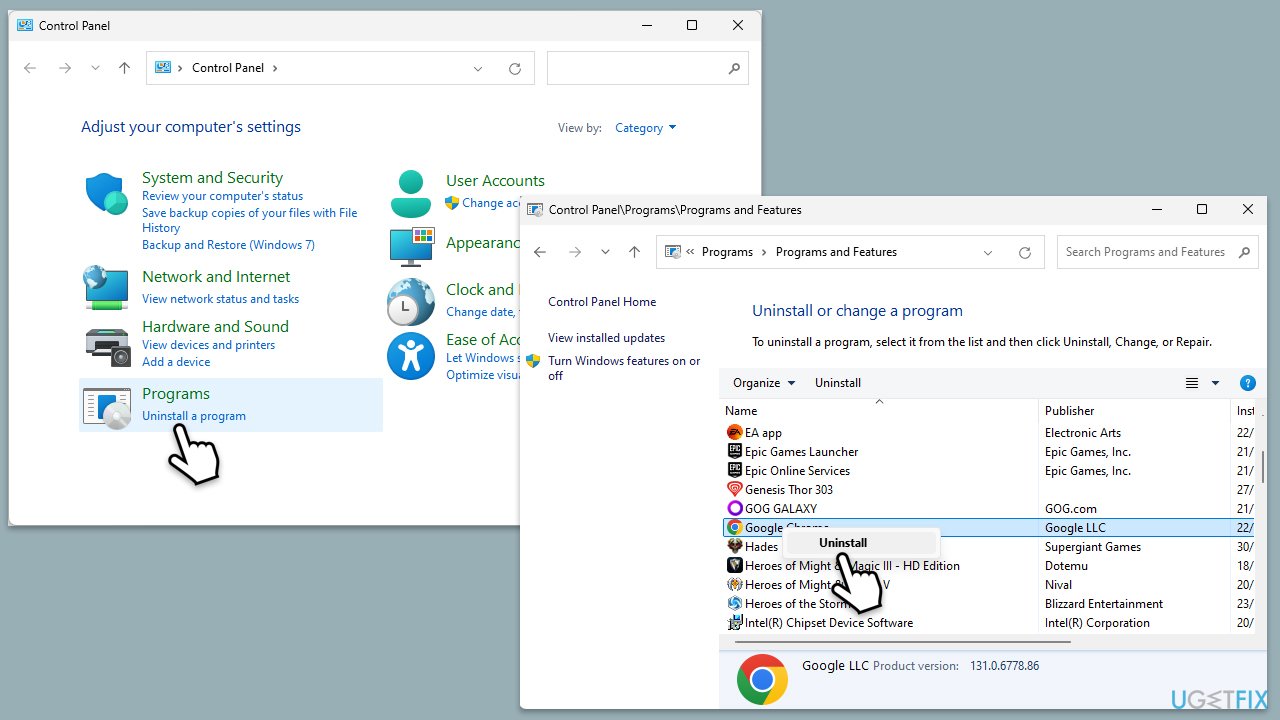This screenshot has width=1280, height=720.
Task: Open view options dropdown arrow
Action: click(x=1215, y=383)
